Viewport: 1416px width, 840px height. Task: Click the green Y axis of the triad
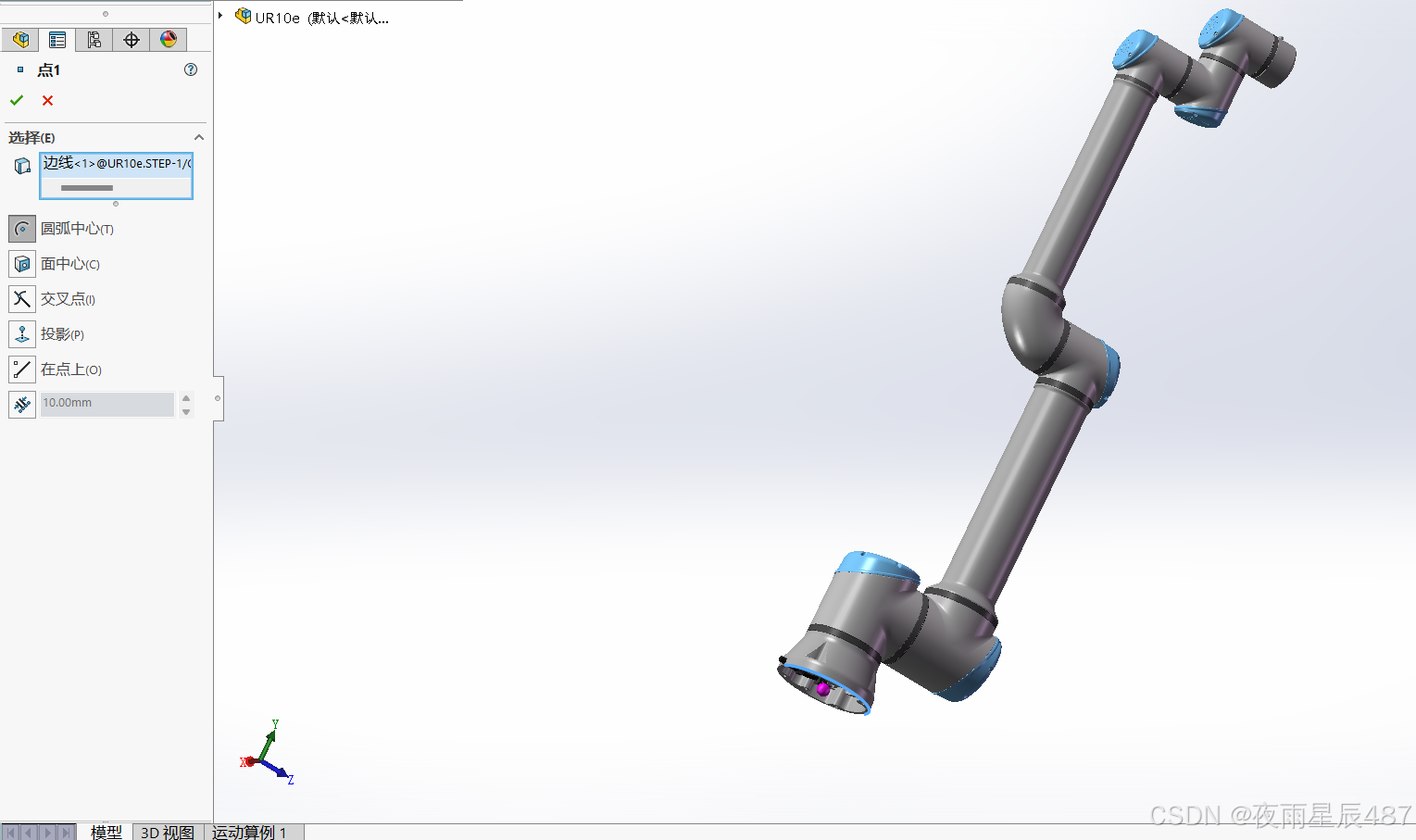(269, 744)
